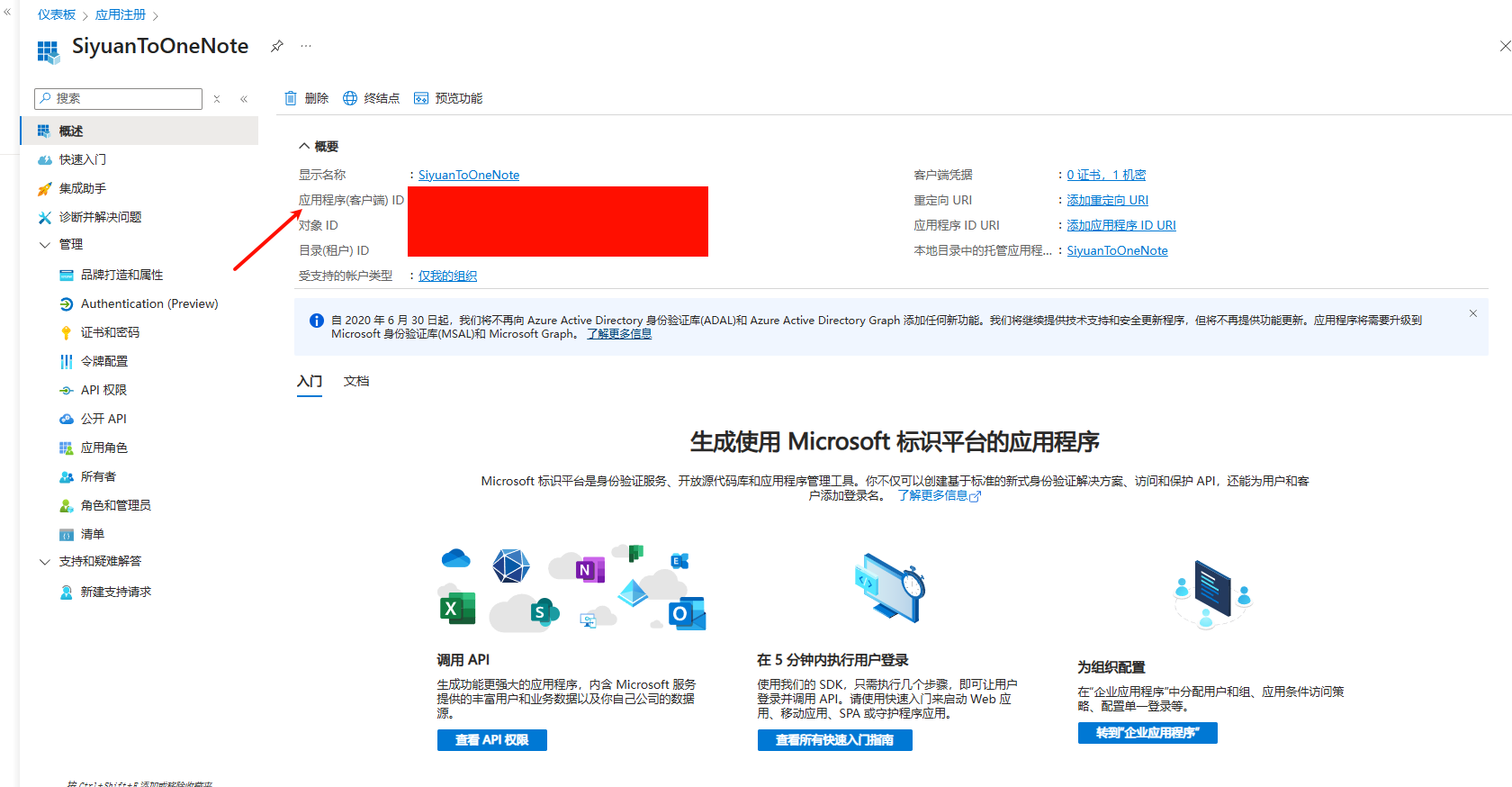Collapse the portal menu chevron at top-left

(x=7, y=12)
